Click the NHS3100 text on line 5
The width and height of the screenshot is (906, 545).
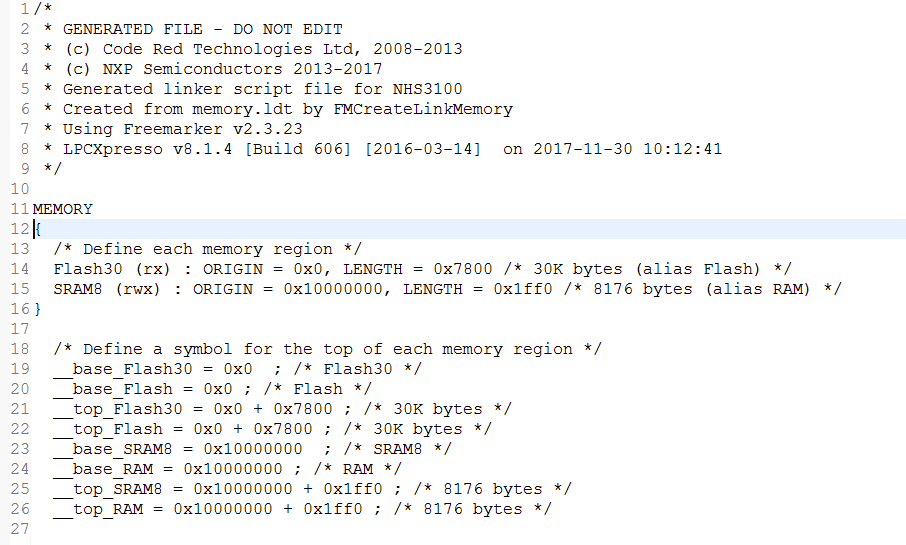click(x=428, y=89)
